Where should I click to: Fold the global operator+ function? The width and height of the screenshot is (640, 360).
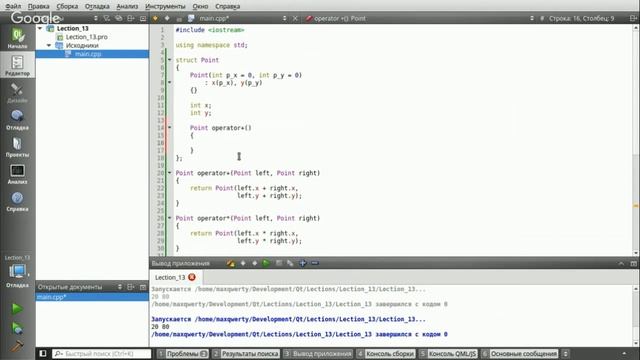(x=170, y=173)
